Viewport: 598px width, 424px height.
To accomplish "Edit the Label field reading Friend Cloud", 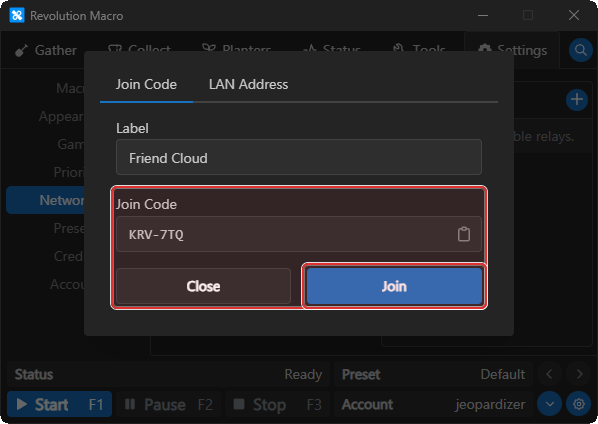I will (299, 157).
